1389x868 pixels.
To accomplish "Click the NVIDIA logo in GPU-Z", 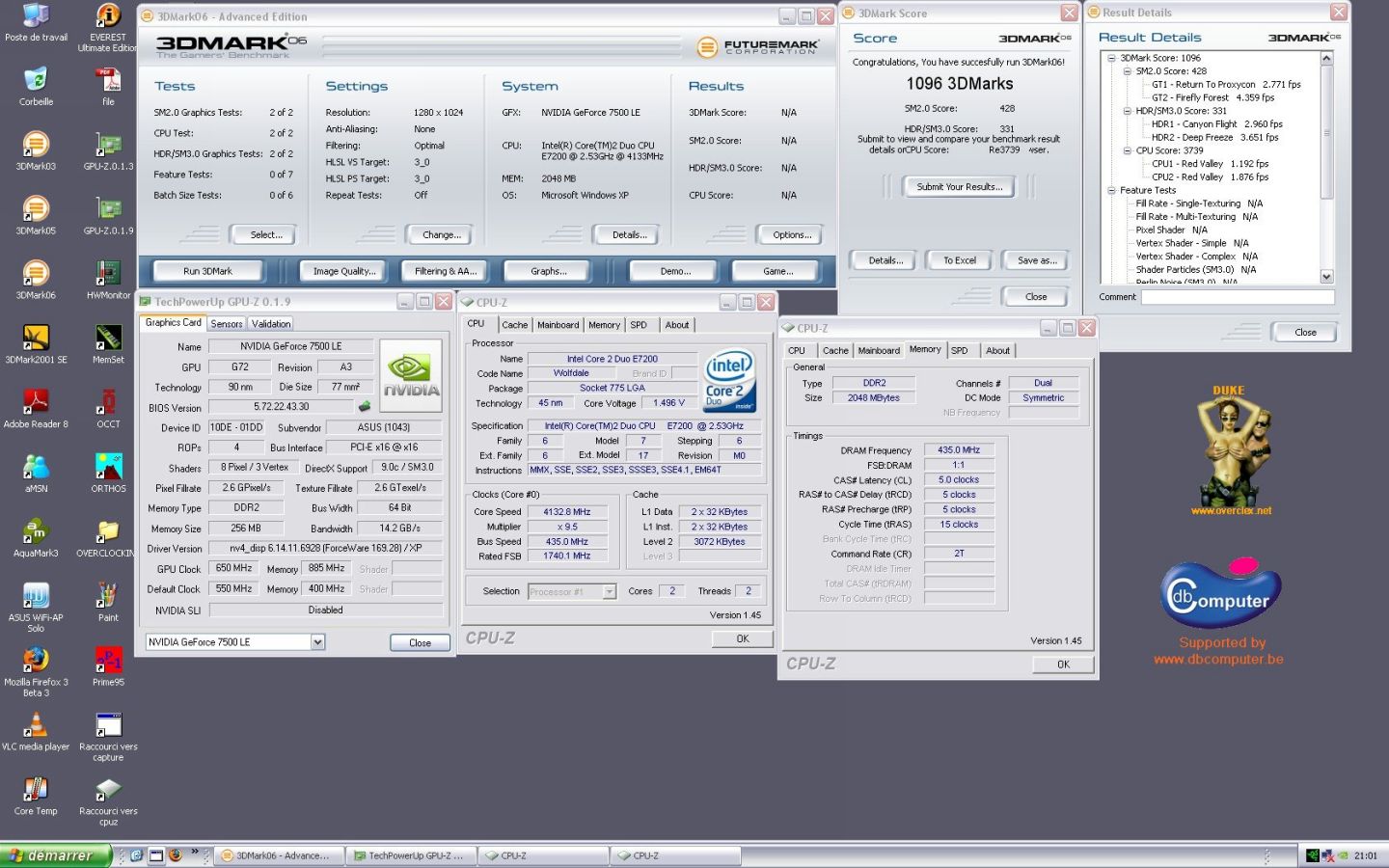I will pyautogui.click(x=411, y=375).
